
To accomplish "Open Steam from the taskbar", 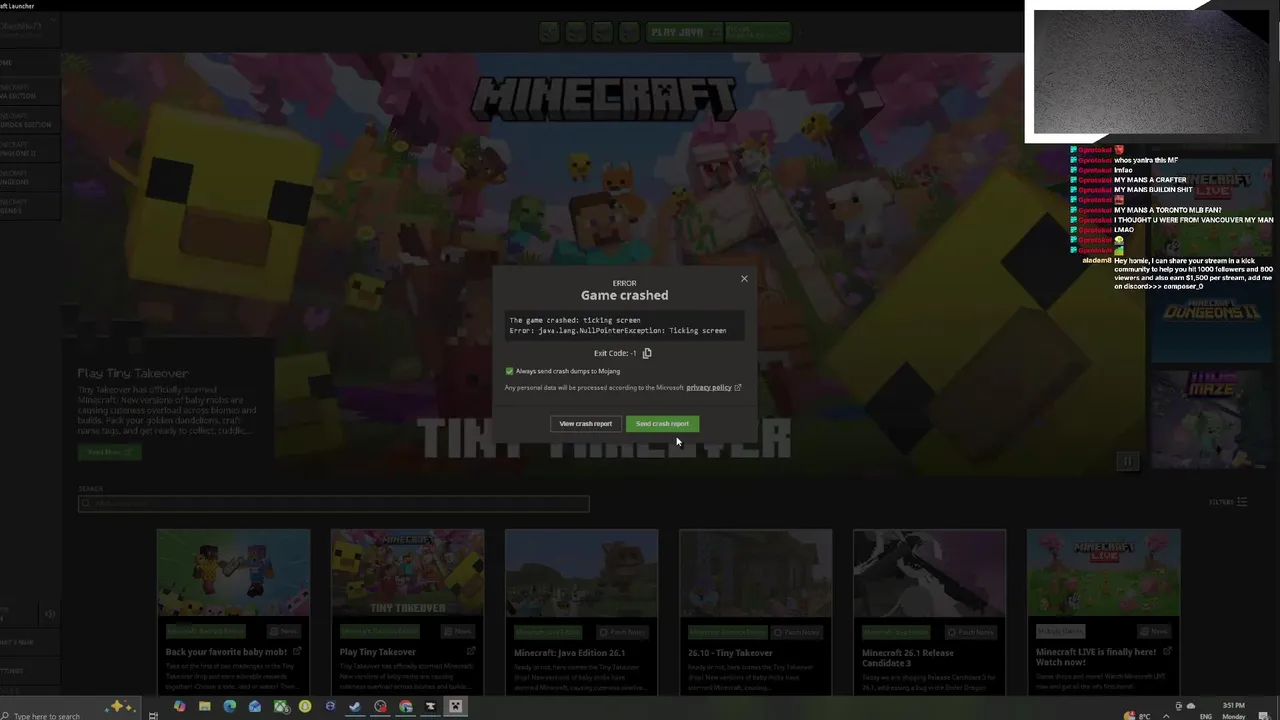I will [x=354, y=707].
